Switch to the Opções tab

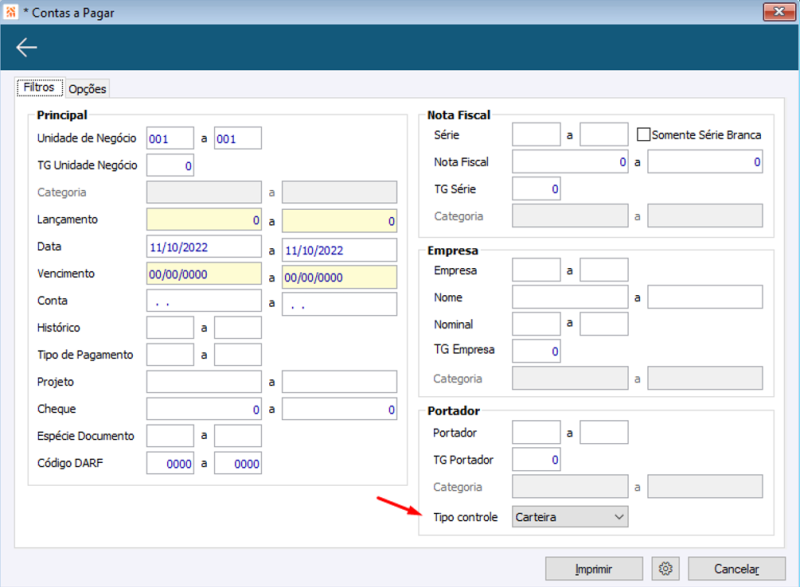click(x=87, y=89)
